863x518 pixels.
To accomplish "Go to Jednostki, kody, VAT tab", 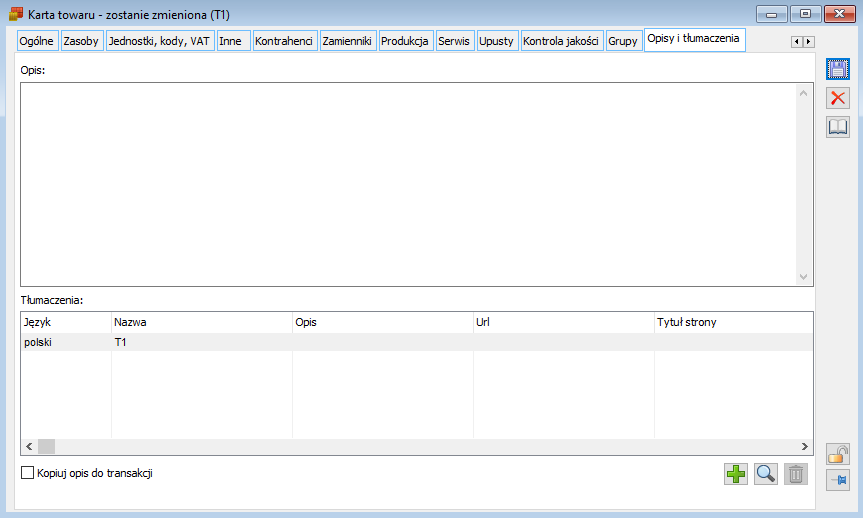I will (x=160, y=41).
